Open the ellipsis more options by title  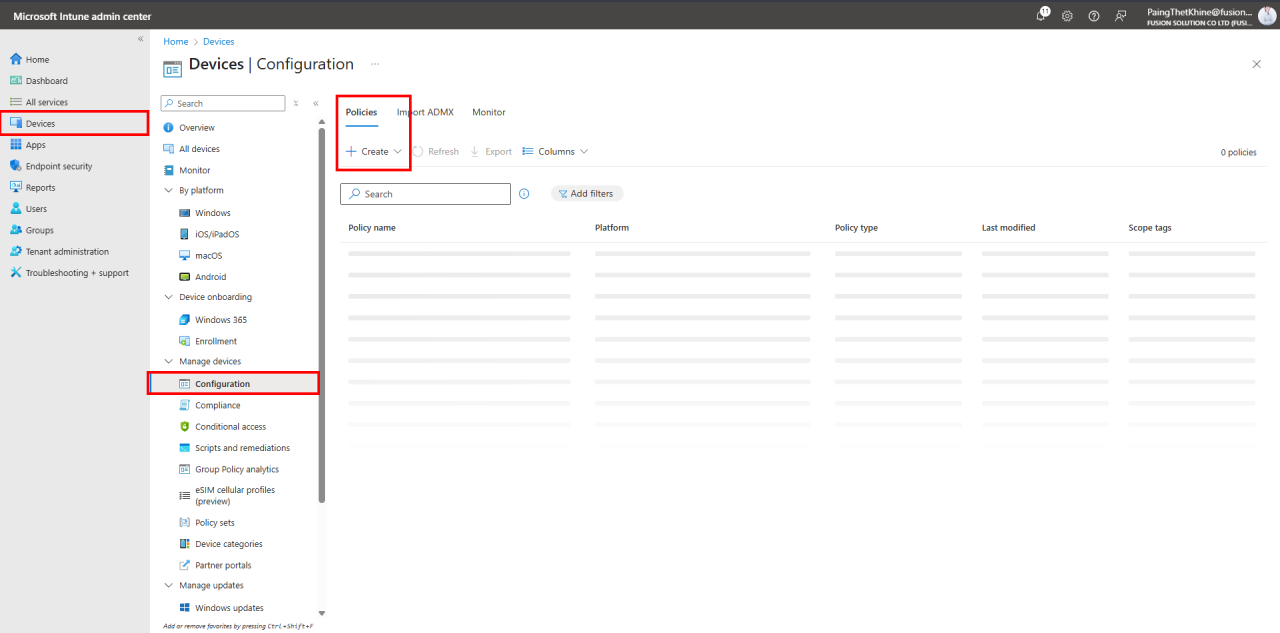point(375,64)
